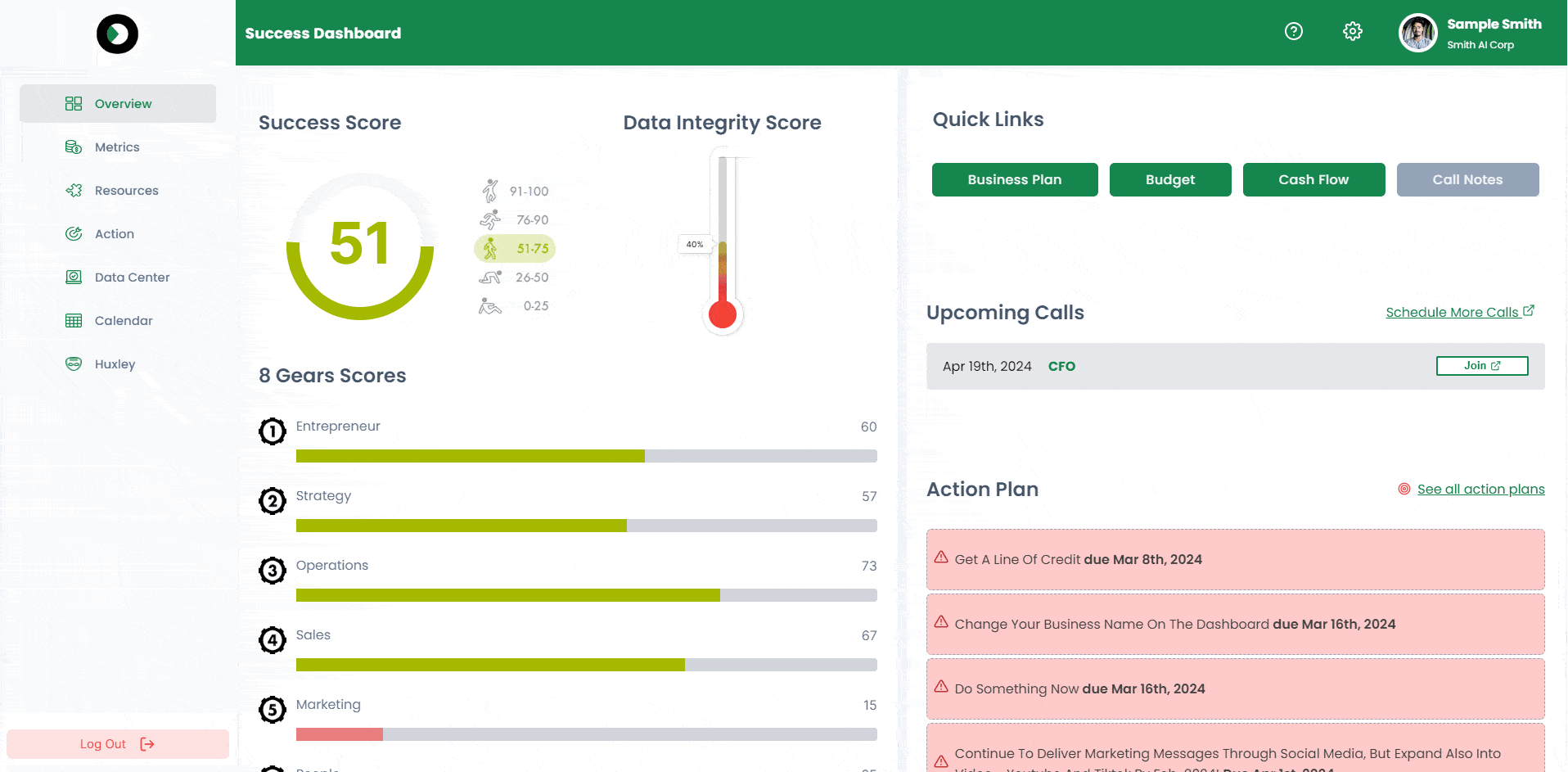The width and height of the screenshot is (1568, 772).
Task: Open Resources from the sidebar
Action: pos(126,191)
